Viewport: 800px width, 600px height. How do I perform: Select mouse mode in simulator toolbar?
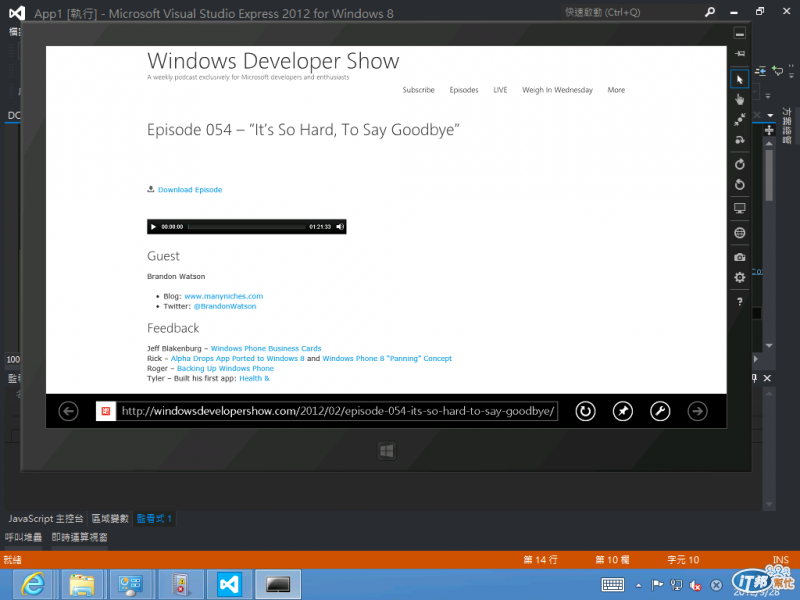click(739, 80)
